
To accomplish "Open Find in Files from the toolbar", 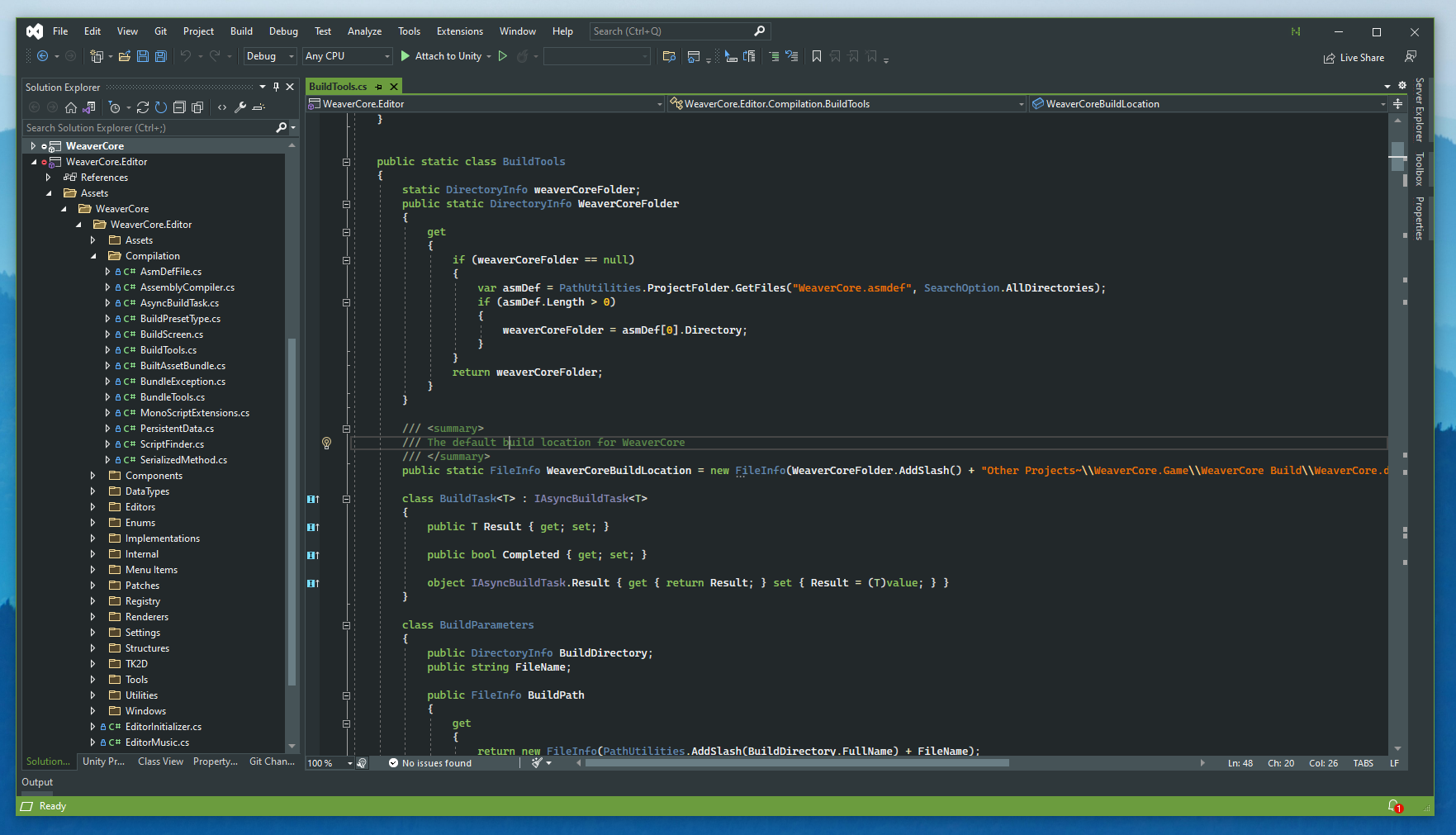I will 669,56.
